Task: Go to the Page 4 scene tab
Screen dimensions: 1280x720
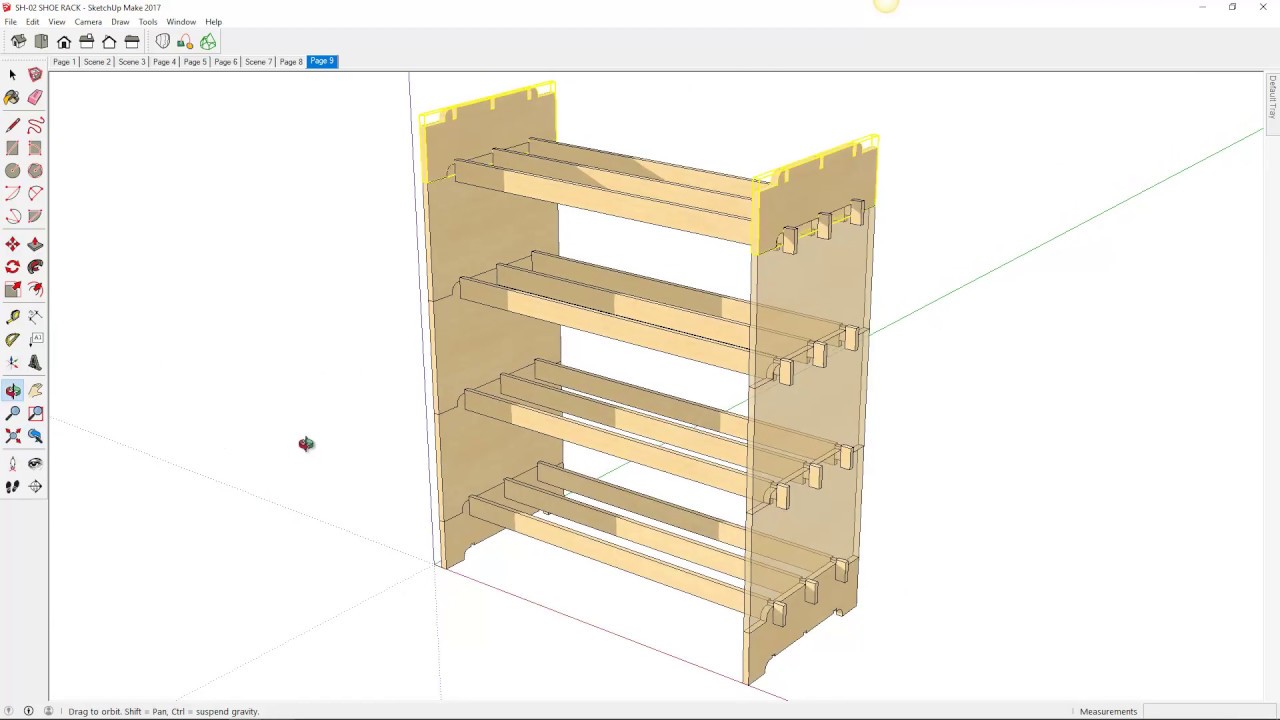Action: (164, 62)
